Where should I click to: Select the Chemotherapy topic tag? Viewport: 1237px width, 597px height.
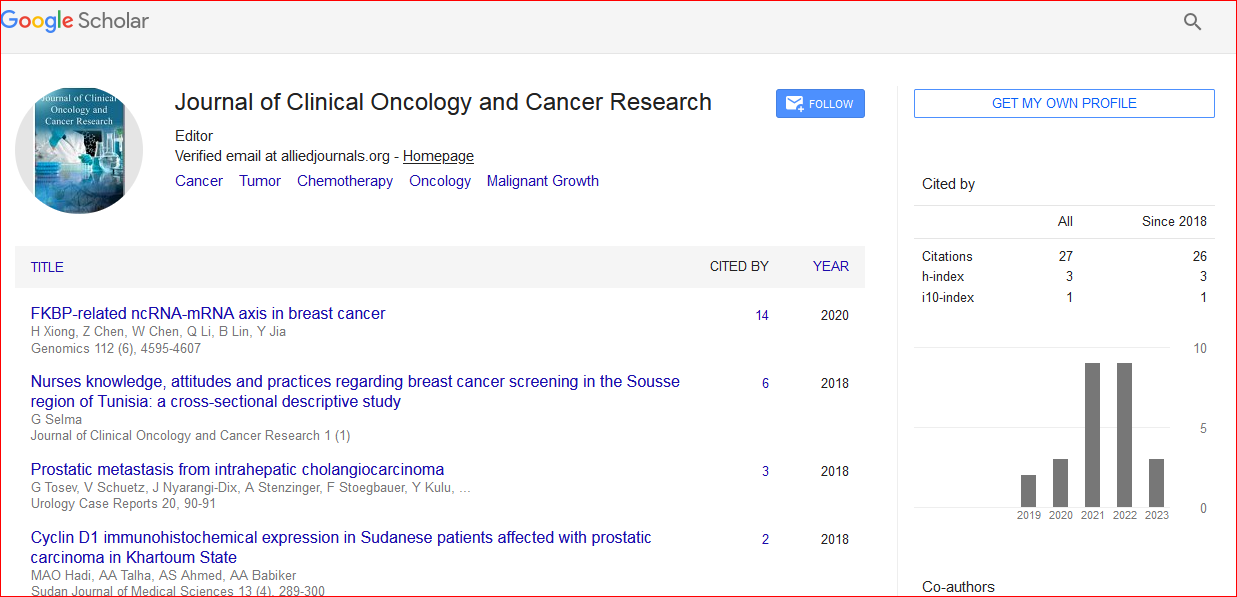coord(345,181)
